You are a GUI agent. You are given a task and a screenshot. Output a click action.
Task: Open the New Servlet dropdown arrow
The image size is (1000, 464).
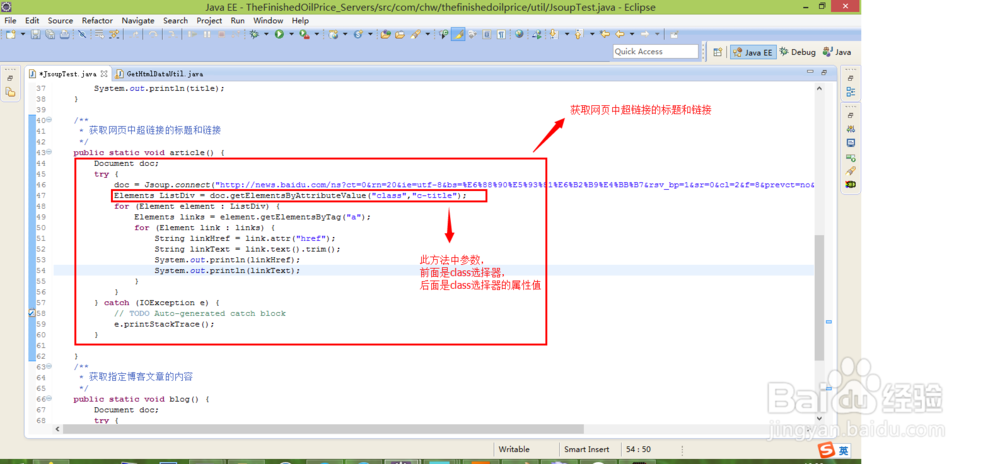(x=371, y=34)
